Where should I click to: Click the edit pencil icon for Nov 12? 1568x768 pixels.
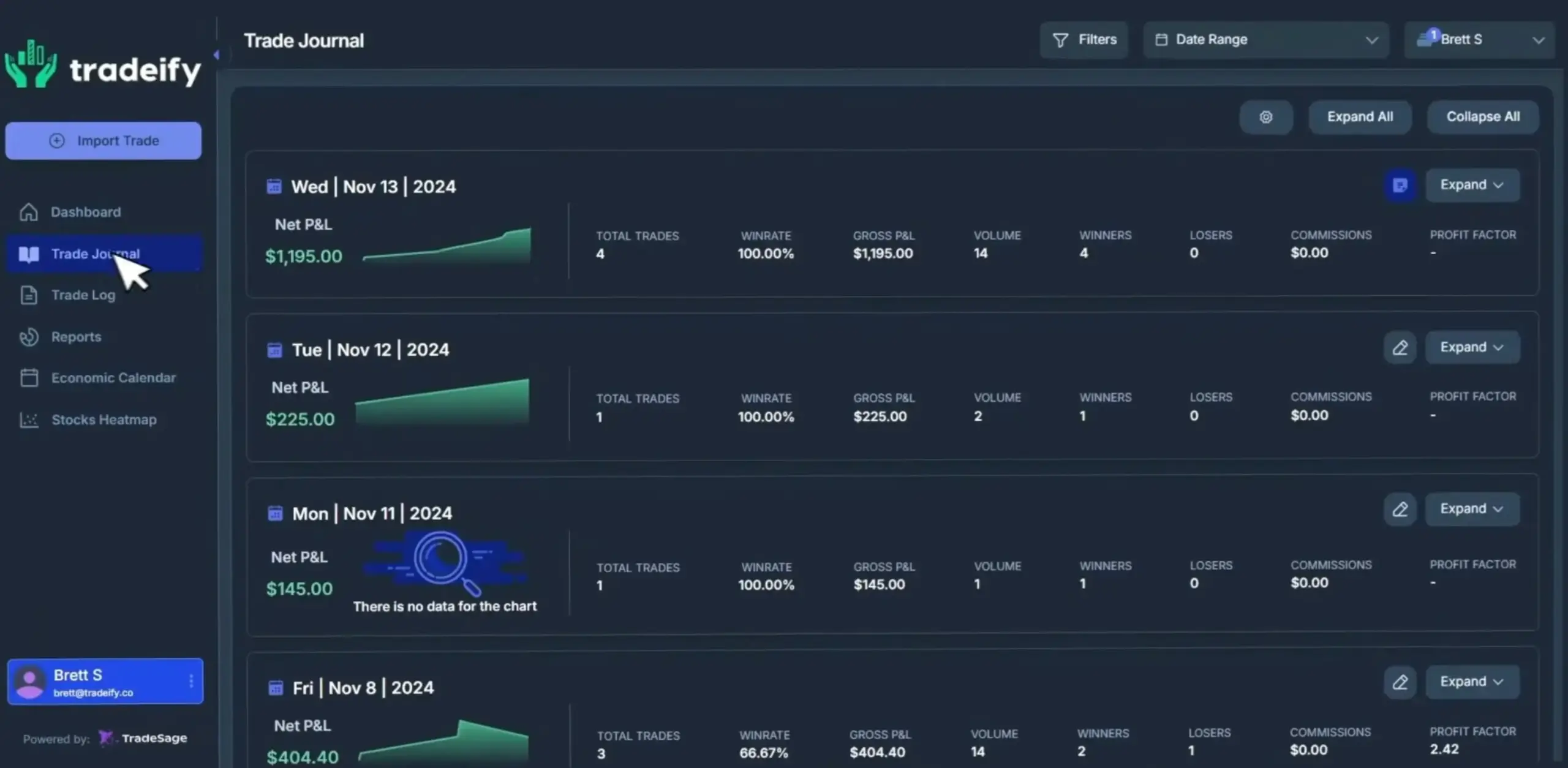[1400, 348]
